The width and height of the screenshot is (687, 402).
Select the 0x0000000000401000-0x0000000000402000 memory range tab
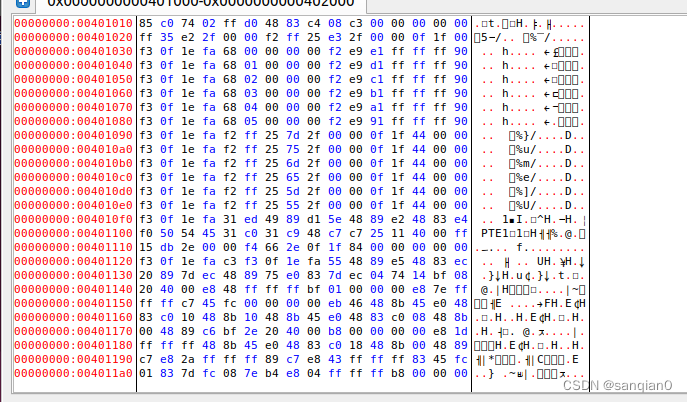[200, 4]
